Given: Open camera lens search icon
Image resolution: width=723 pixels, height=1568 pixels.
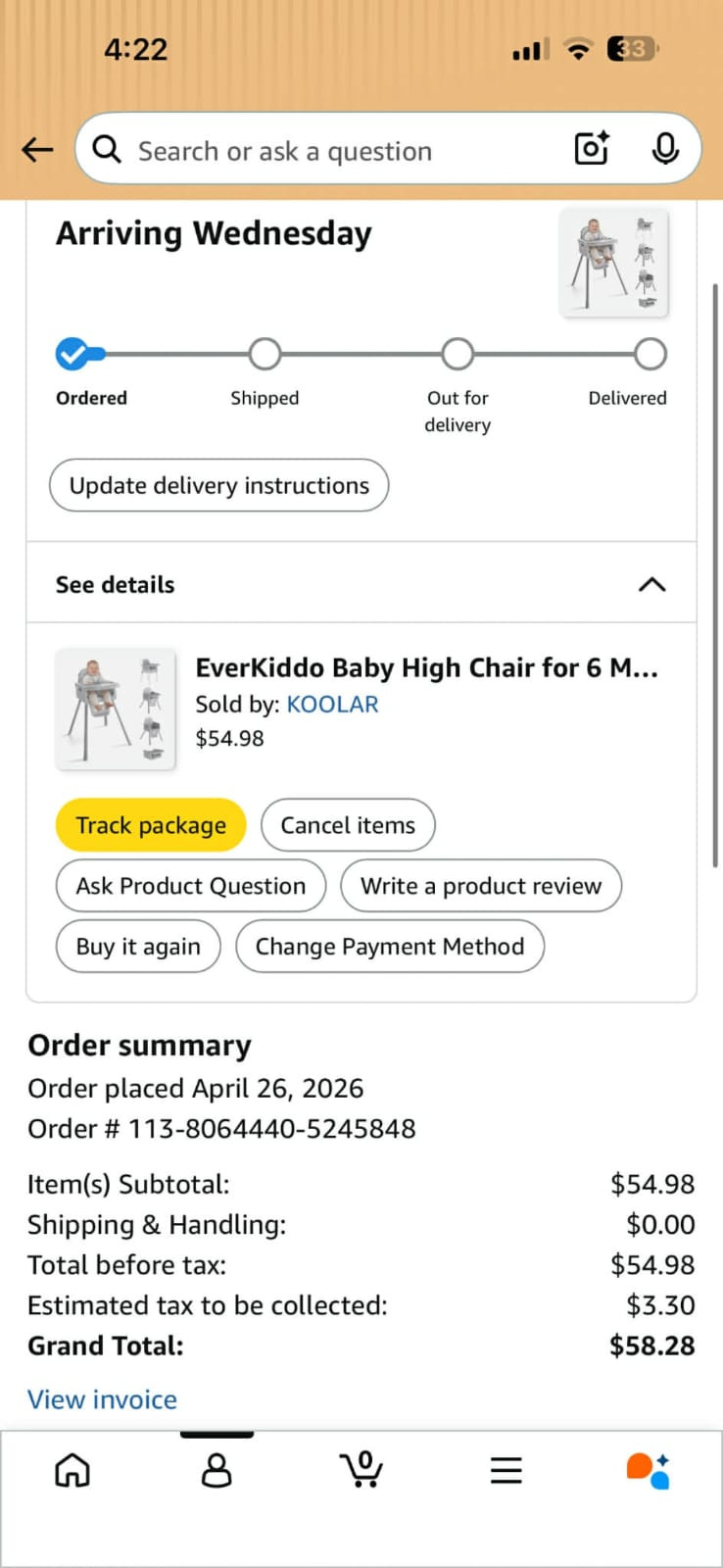Looking at the screenshot, I should 592,149.
